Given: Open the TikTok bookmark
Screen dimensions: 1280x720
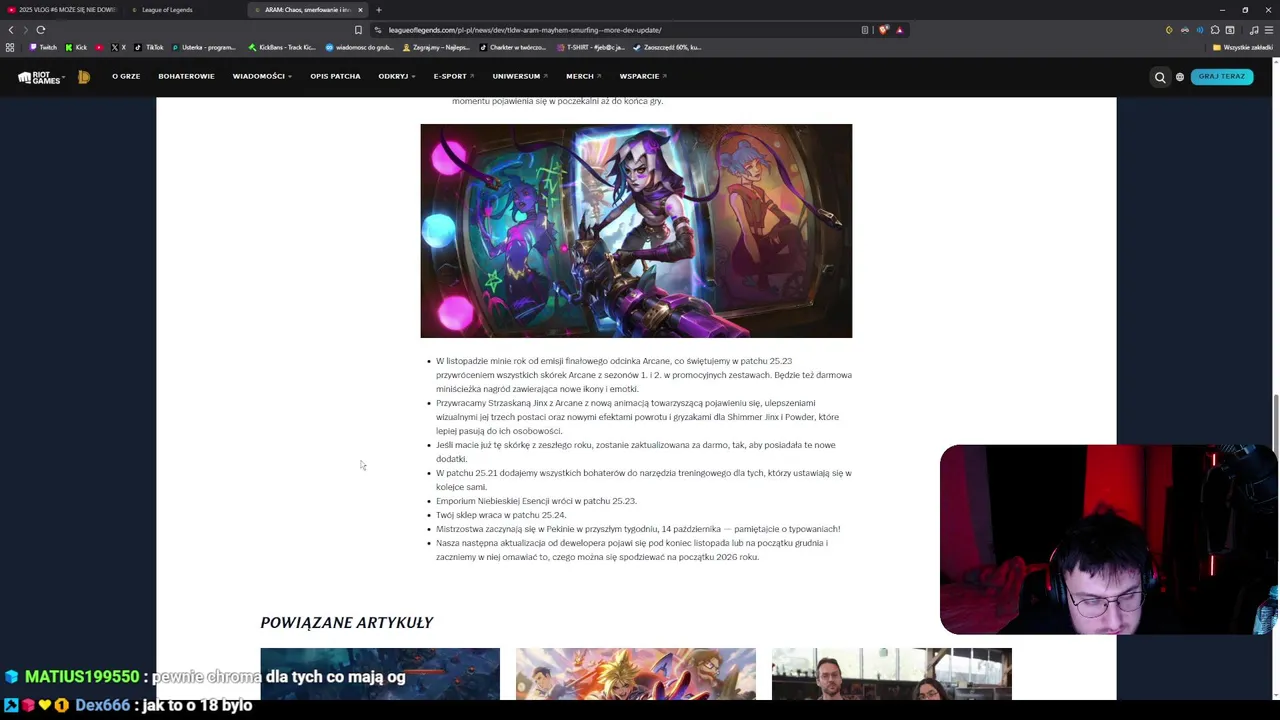Looking at the screenshot, I should 150,47.
